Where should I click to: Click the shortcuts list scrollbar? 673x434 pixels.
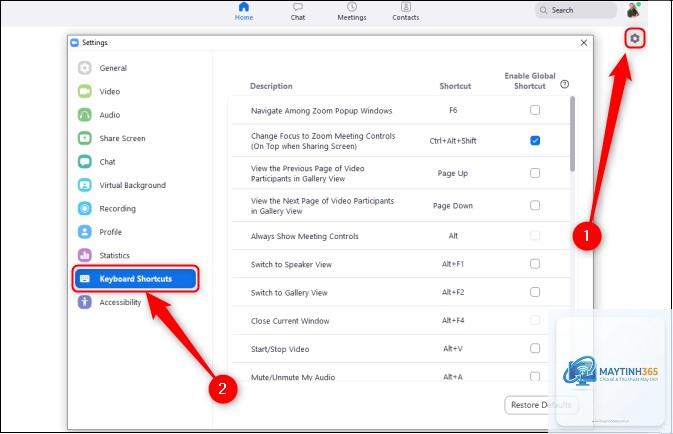point(572,134)
